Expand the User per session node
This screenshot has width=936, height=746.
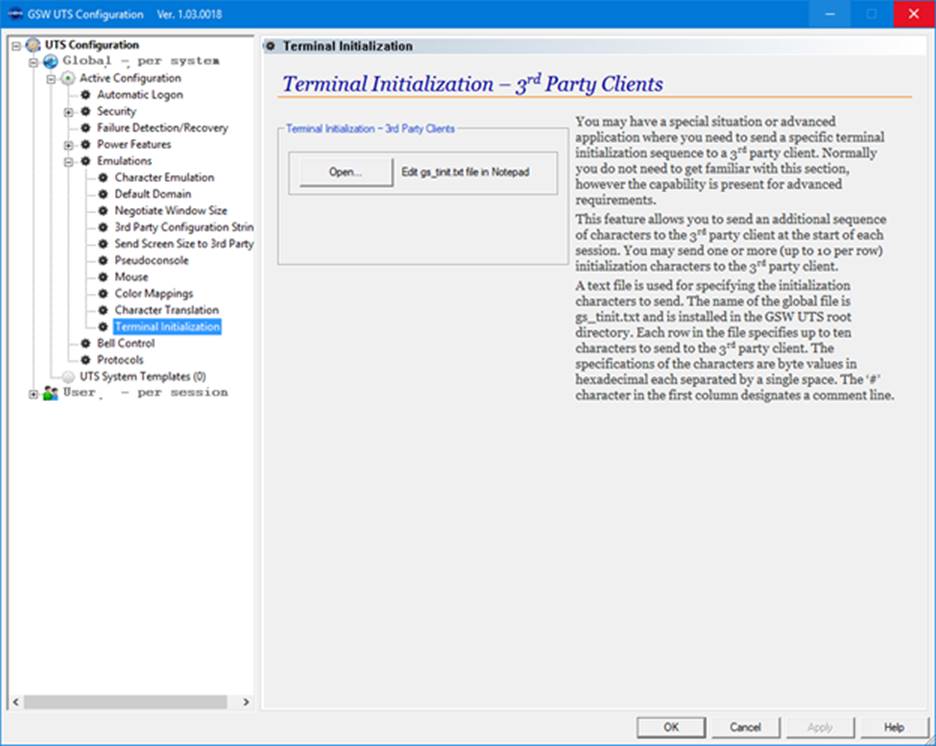(x=33, y=394)
